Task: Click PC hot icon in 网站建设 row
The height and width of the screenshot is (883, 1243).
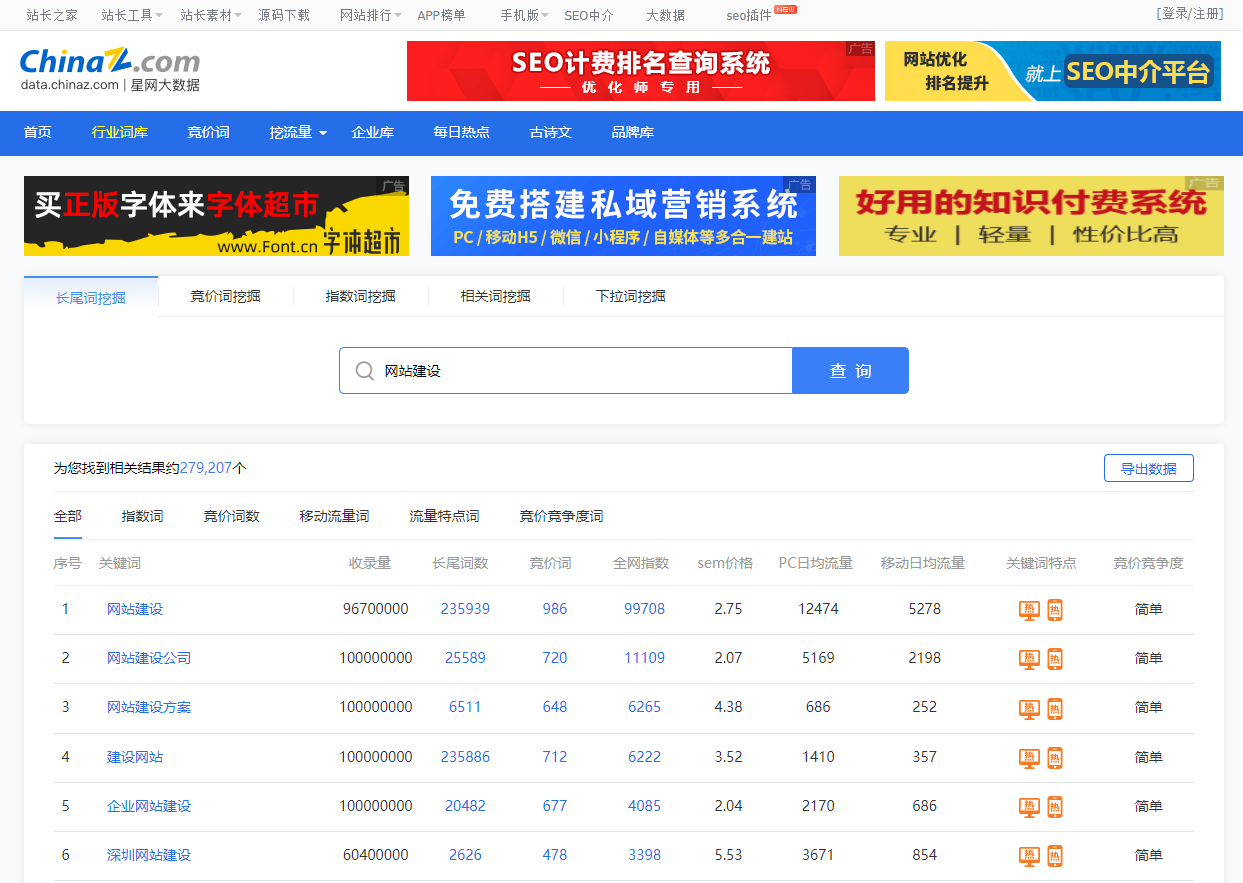Action: 1028,610
